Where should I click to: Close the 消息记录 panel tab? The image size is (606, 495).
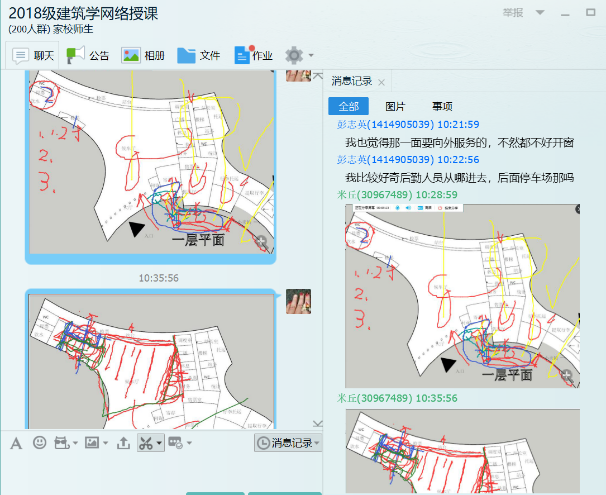click(x=381, y=81)
